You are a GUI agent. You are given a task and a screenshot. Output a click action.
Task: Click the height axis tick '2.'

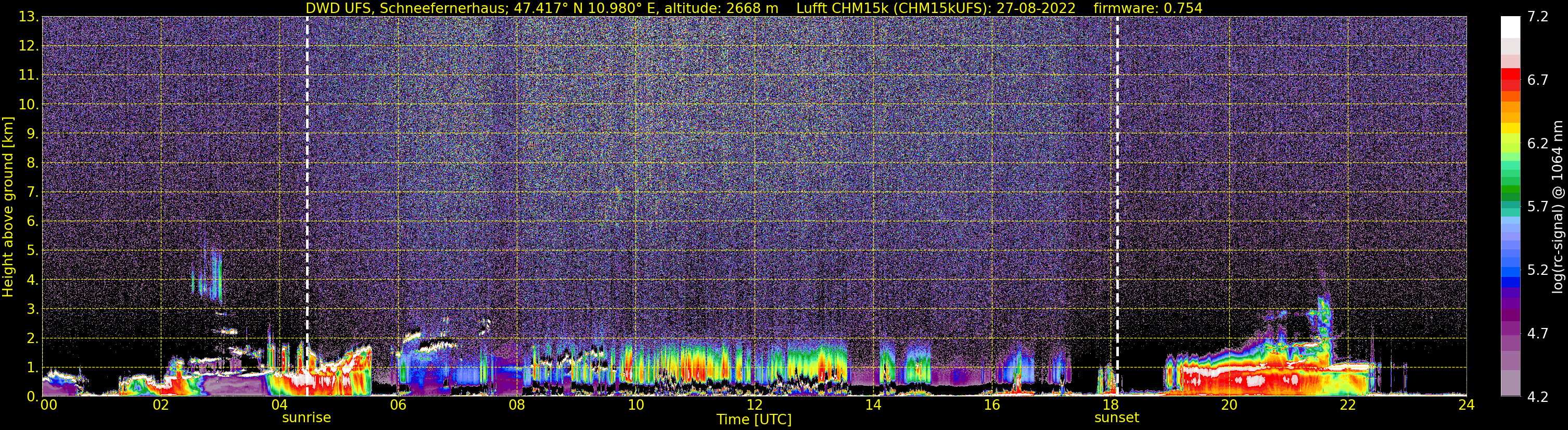(x=32, y=339)
